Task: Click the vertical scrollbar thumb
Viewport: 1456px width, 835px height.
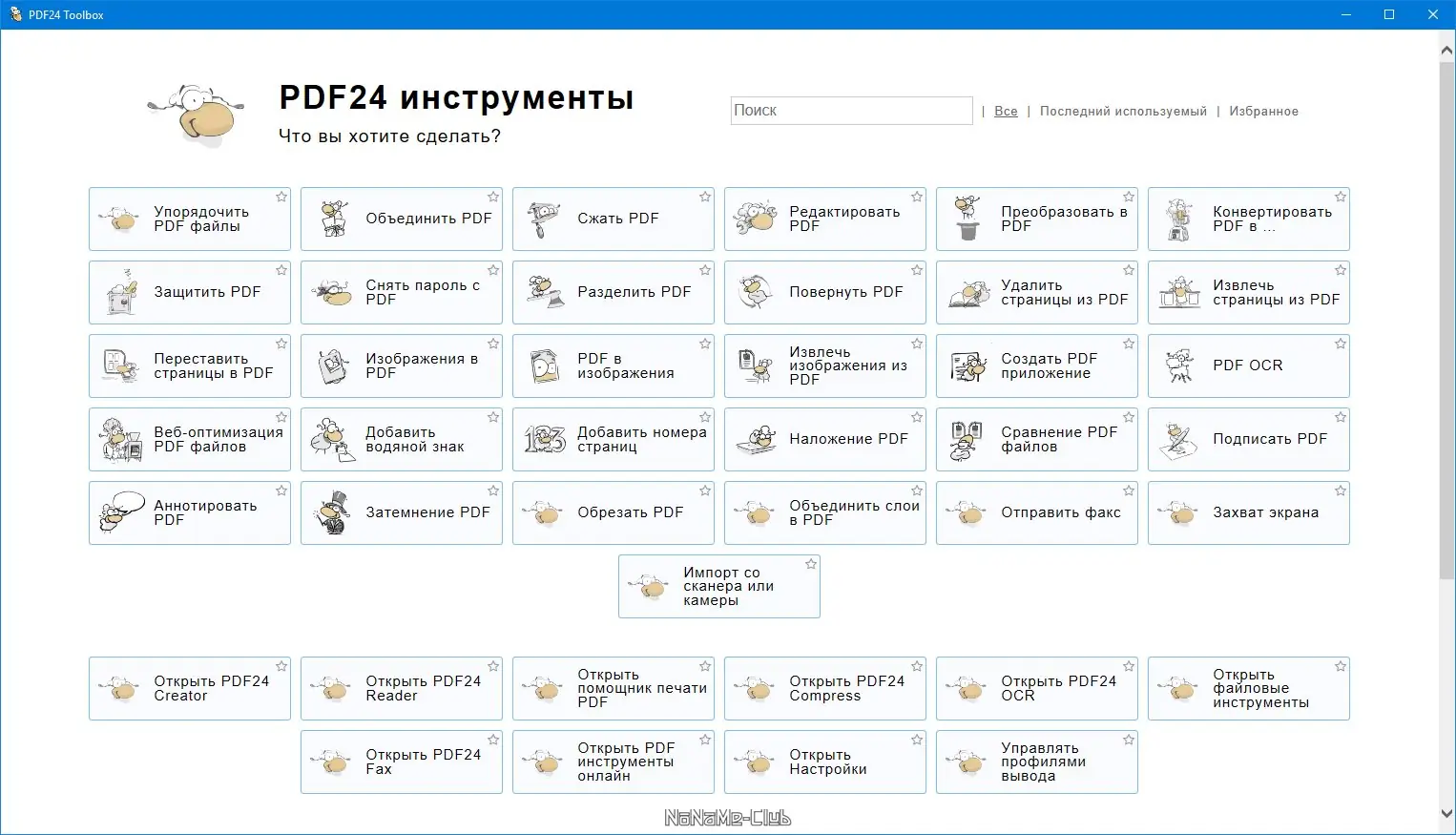Action: pyautogui.click(x=1447, y=320)
